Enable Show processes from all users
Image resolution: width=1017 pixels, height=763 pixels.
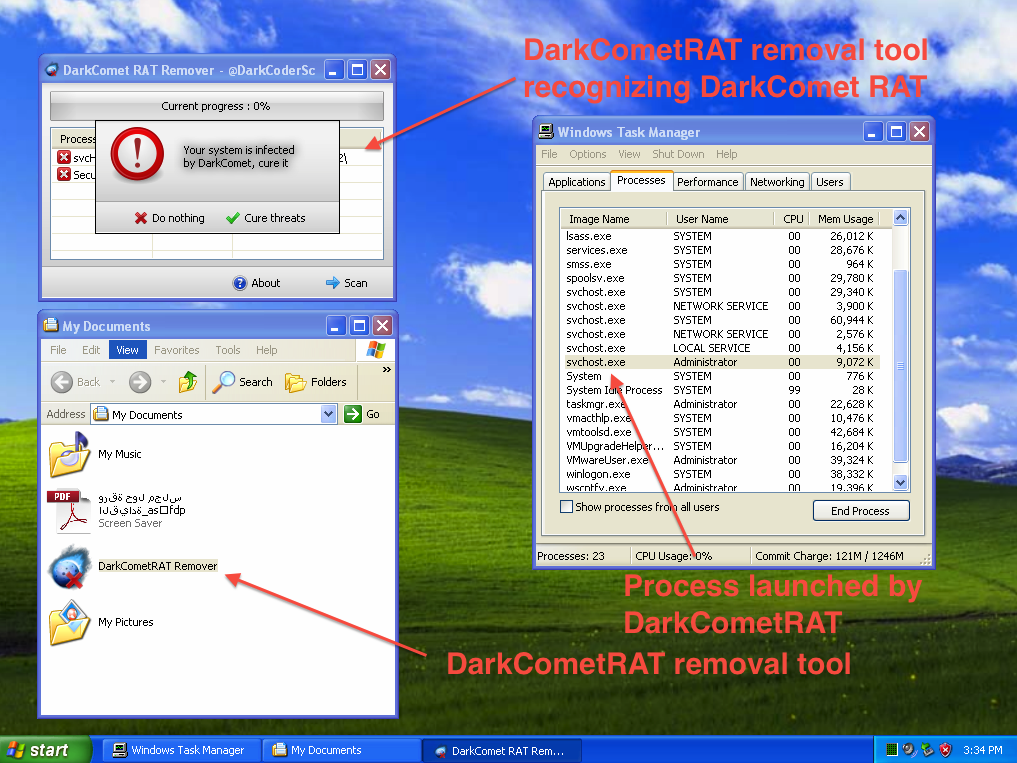click(567, 507)
